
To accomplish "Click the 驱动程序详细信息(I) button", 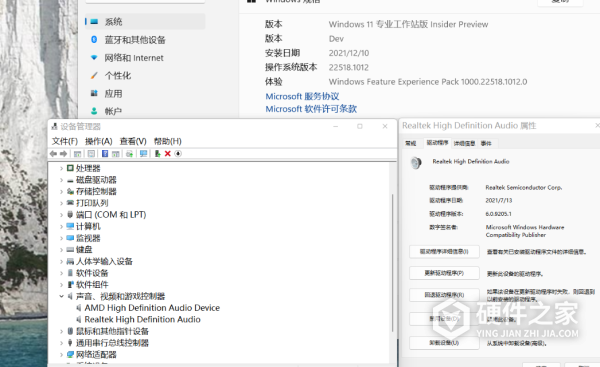I will (x=444, y=251).
